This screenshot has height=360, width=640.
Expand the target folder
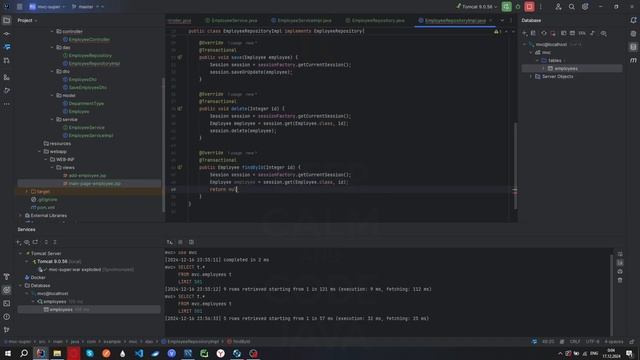click(27, 191)
